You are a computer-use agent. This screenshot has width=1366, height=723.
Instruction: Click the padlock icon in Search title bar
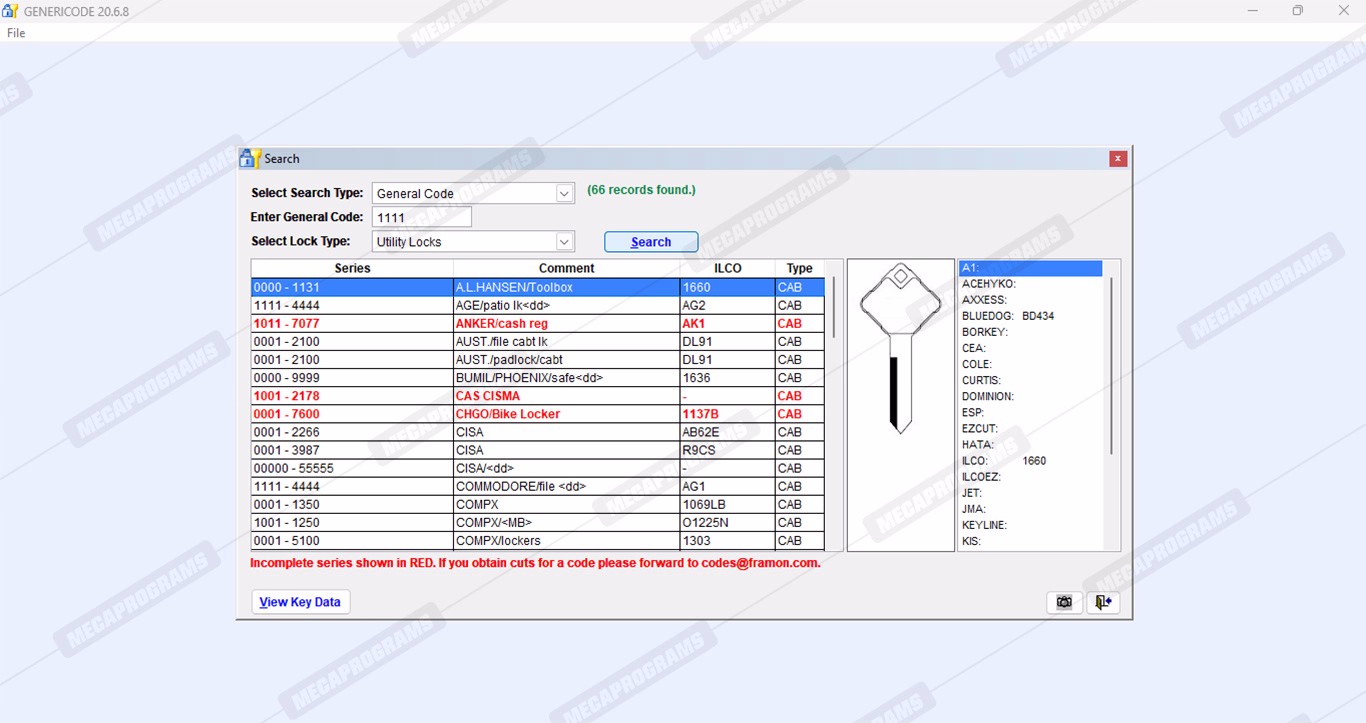(249, 158)
